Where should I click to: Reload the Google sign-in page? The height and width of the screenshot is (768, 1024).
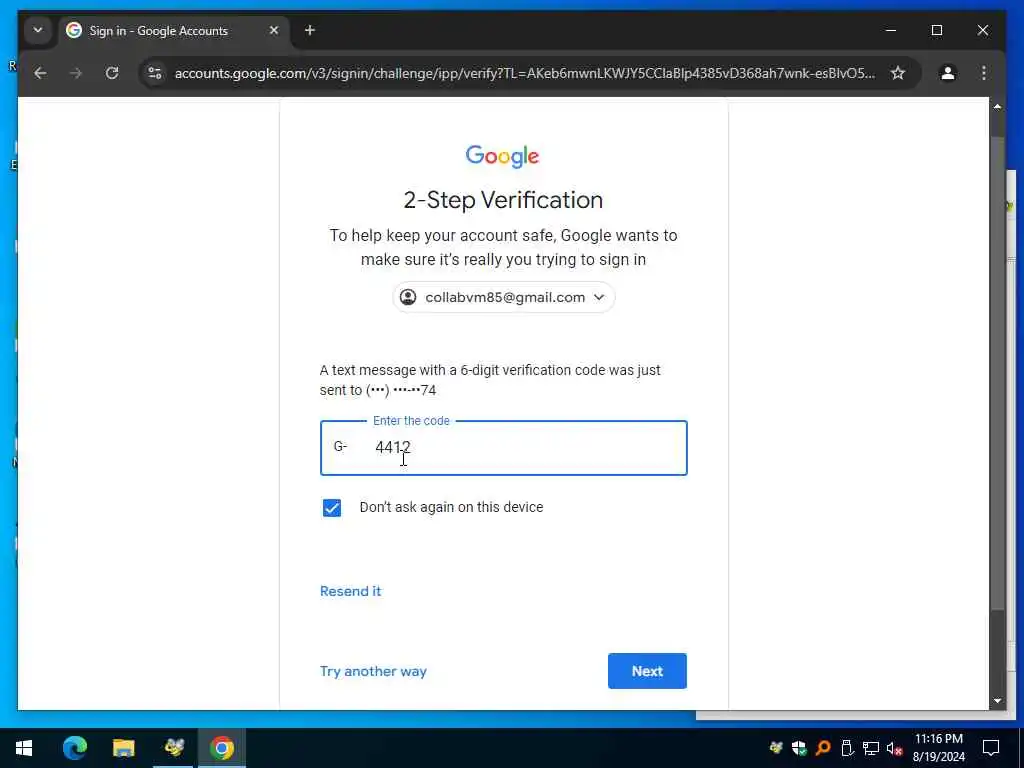tap(112, 73)
